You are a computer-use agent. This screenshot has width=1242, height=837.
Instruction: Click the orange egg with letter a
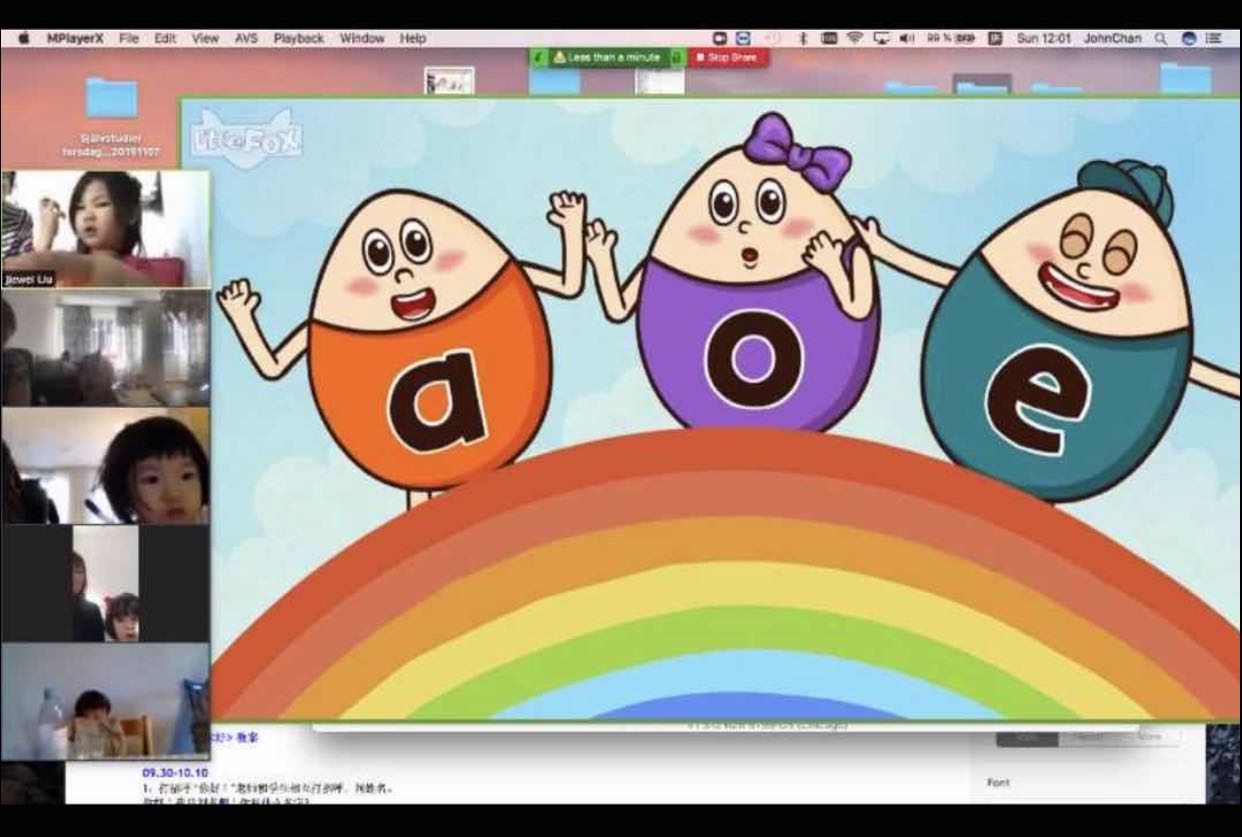428,340
